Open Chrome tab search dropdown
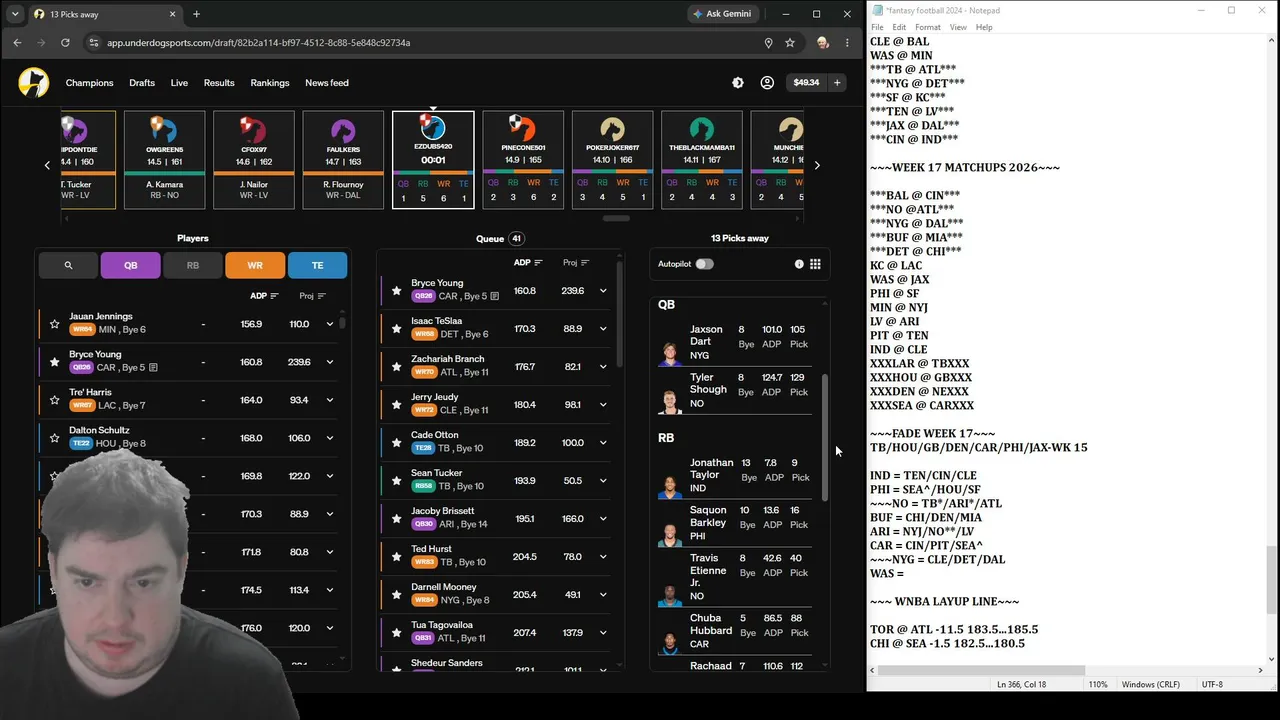1280x720 pixels. click(14, 14)
